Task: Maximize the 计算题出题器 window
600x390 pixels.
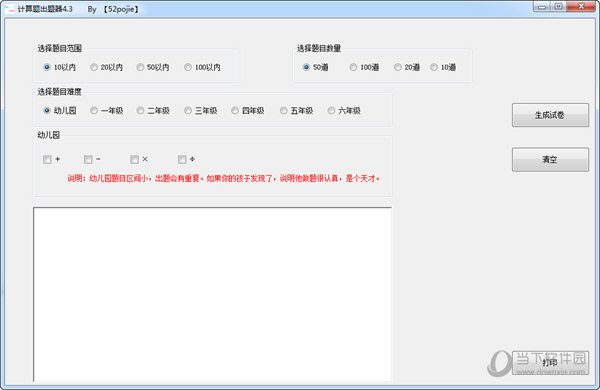Action: pyautogui.click(x=558, y=7)
